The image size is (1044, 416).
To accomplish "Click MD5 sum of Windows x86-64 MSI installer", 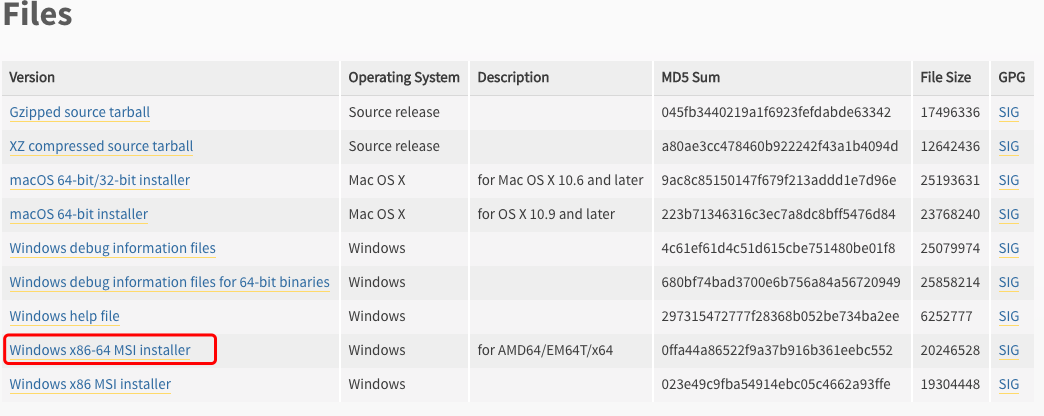I will pyautogui.click(x=775, y=350).
